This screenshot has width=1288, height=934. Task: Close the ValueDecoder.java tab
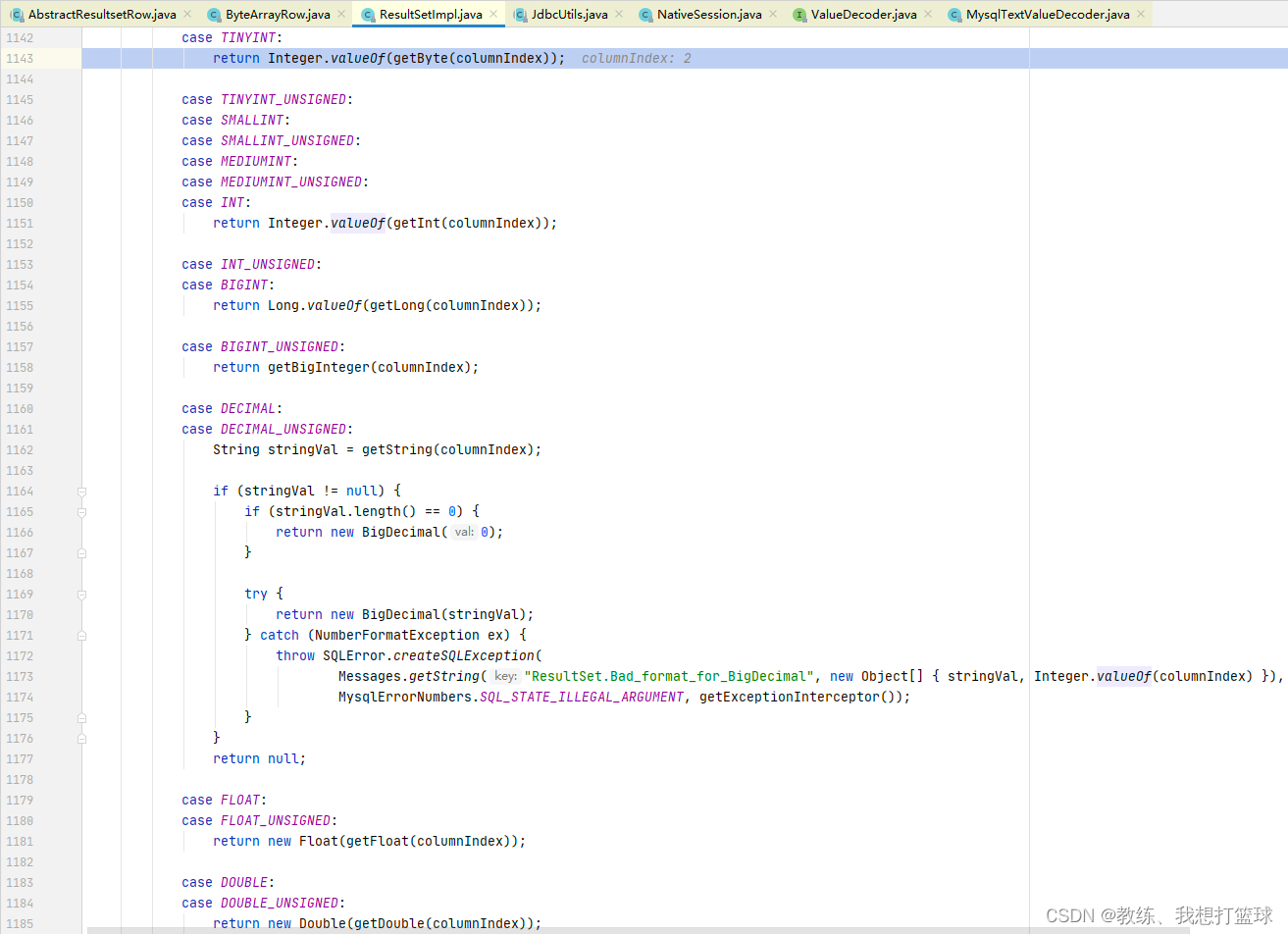click(928, 14)
